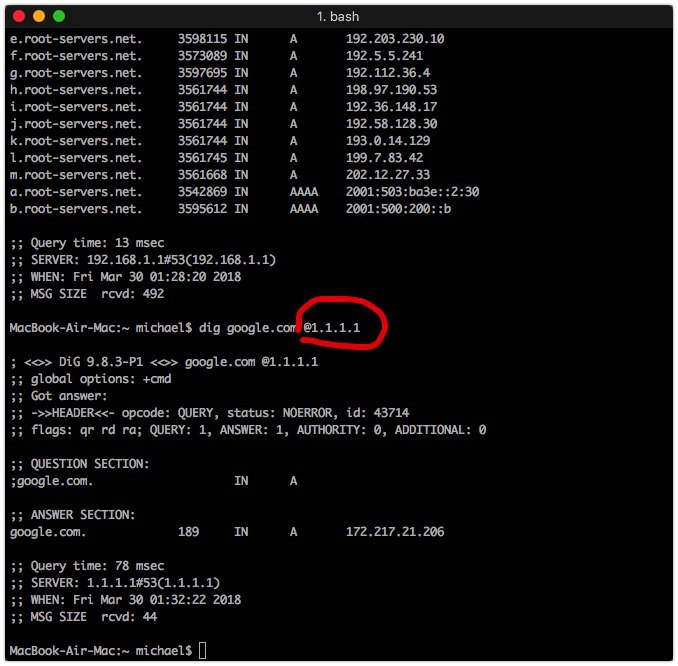The height and width of the screenshot is (666, 678).
Task: Click the @1.1.1.1 argument in the command
Action: [332, 328]
